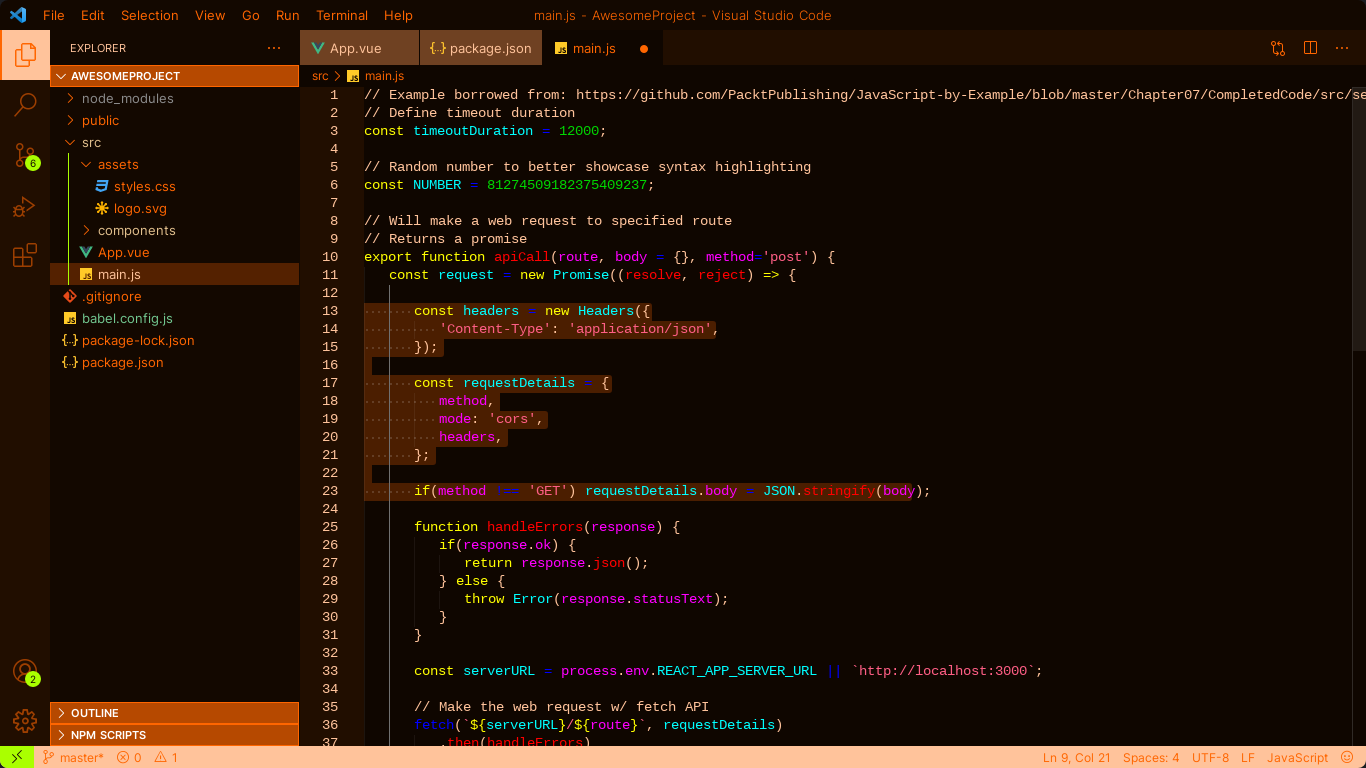This screenshot has height=768, width=1366.
Task: Expand the node_modules folder
Action: click(x=174, y=98)
